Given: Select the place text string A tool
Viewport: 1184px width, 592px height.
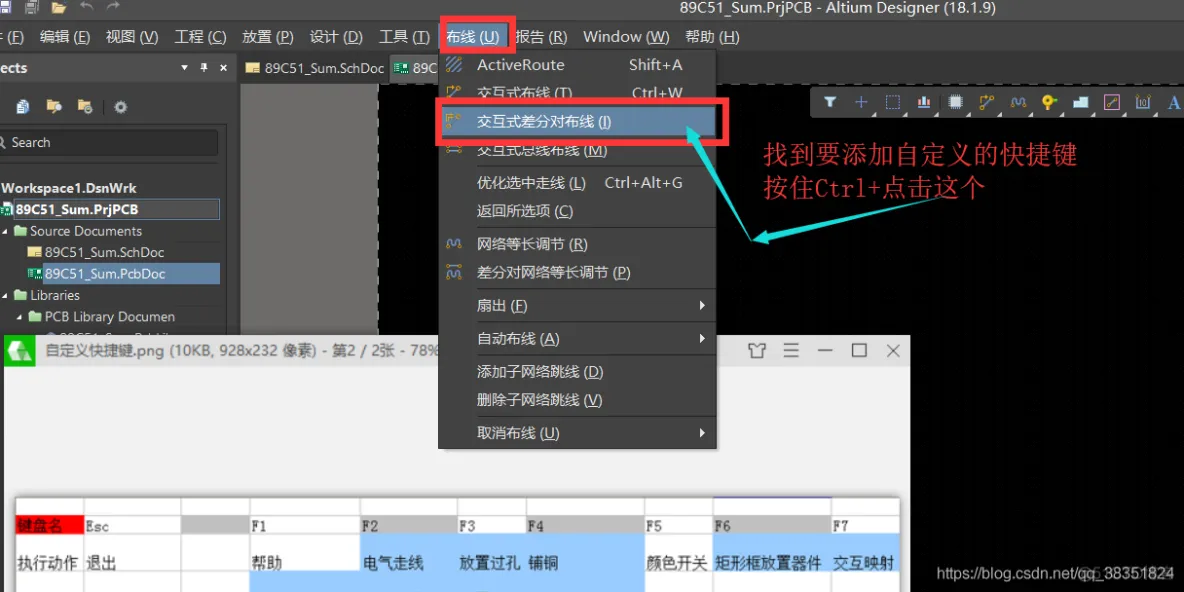Looking at the screenshot, I should tap(1173, 102).
